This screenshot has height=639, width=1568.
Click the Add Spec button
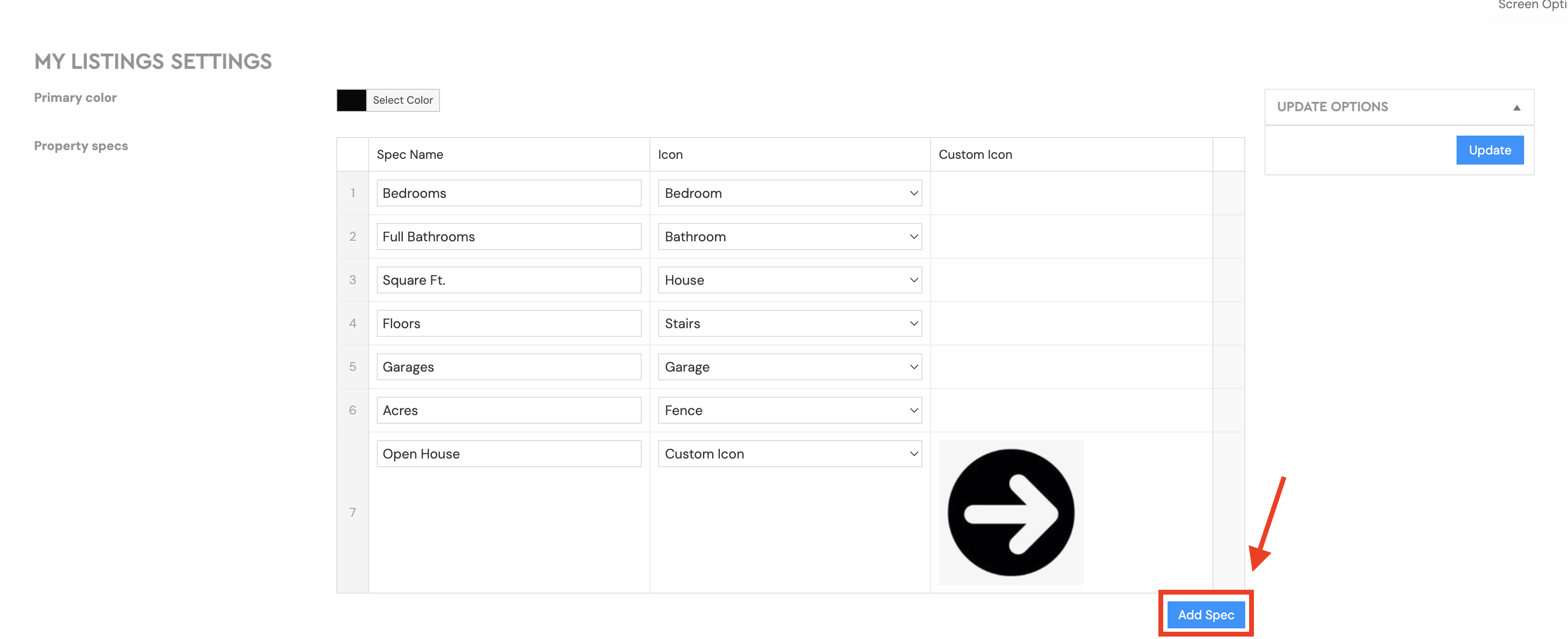pyautogui.click(x=1206, y=615)
